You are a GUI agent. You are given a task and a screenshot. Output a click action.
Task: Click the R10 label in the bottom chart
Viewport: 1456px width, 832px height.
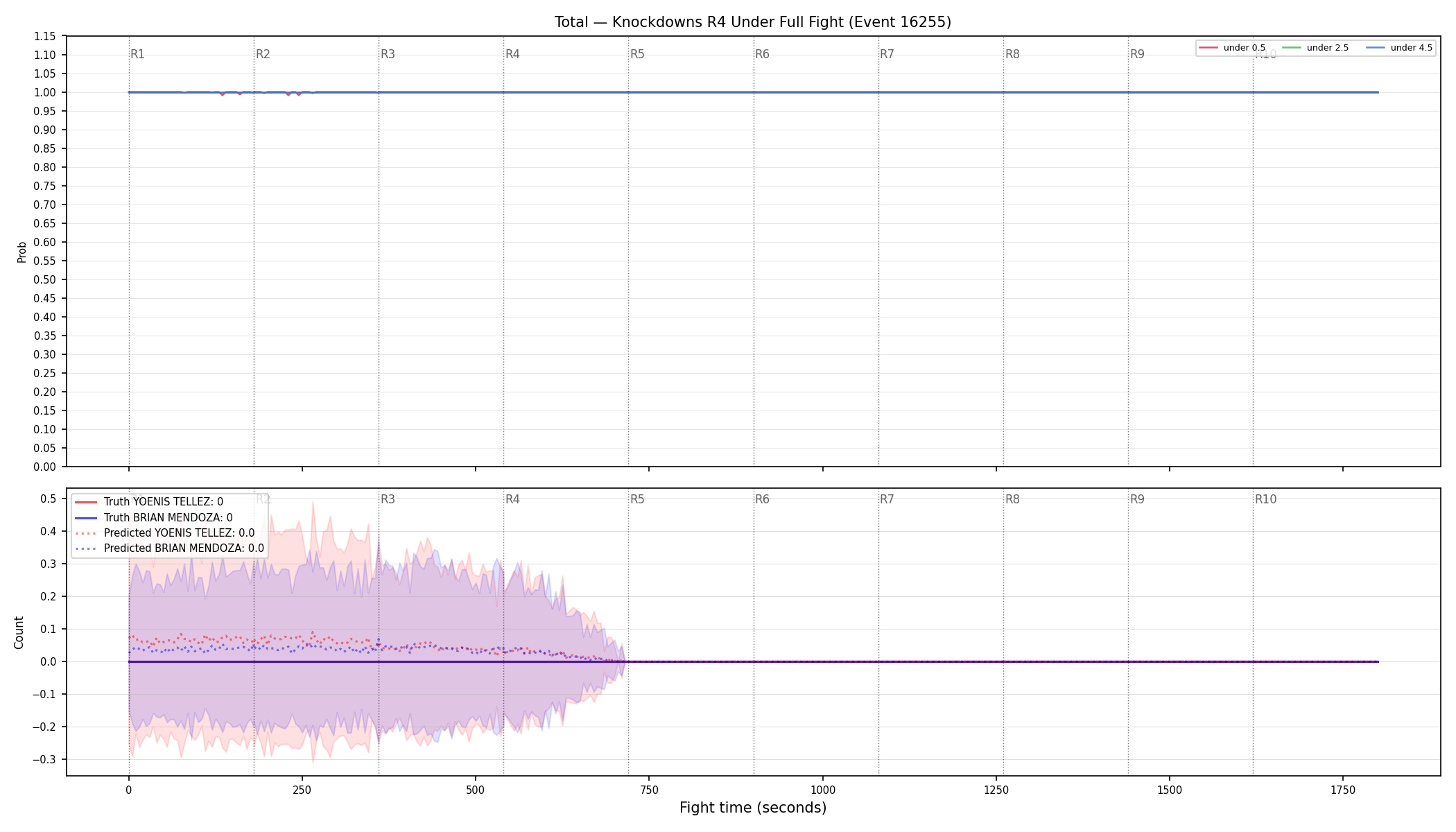(1265, 499)
